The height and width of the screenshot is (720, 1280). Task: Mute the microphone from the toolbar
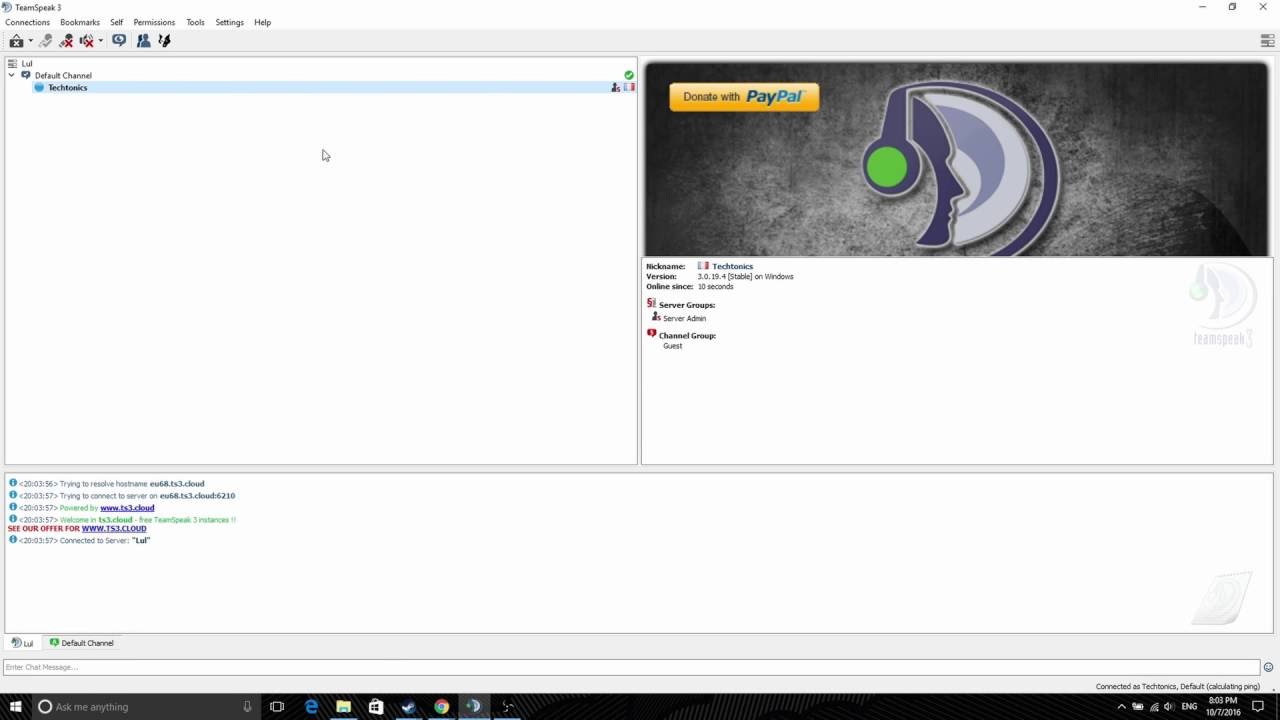click(66, 41)
